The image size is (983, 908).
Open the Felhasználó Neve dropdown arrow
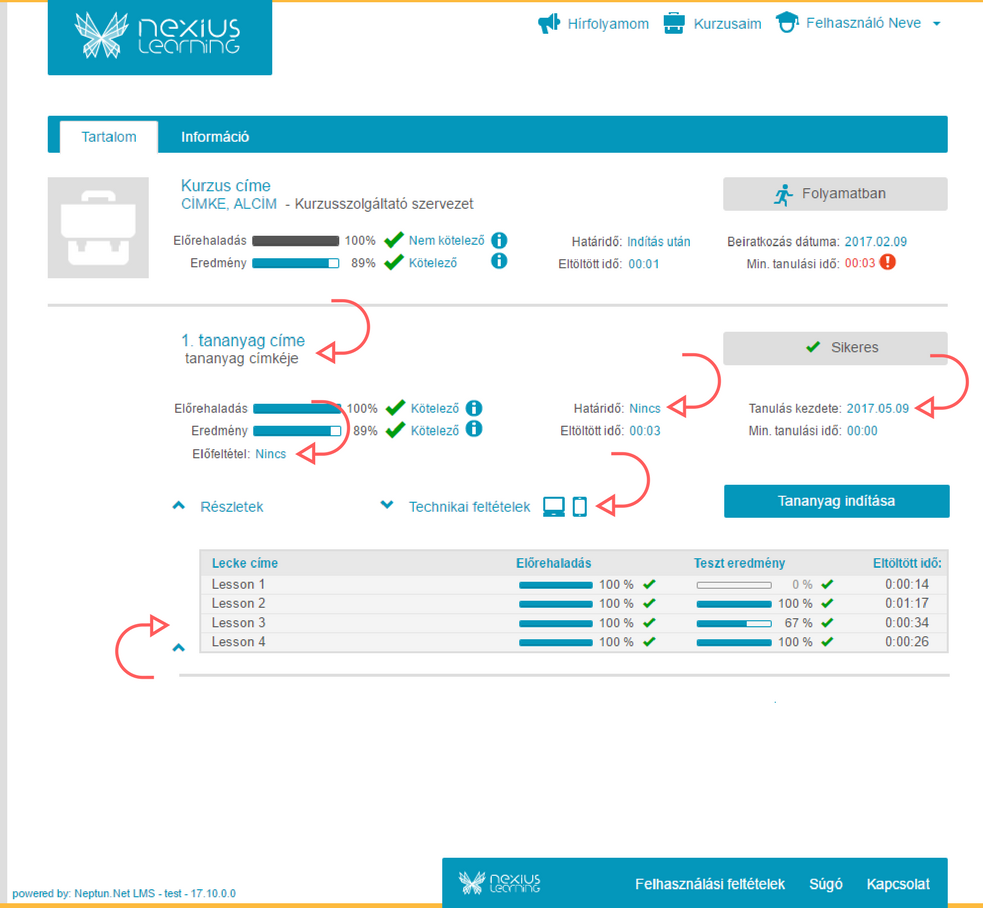[937, 24]
